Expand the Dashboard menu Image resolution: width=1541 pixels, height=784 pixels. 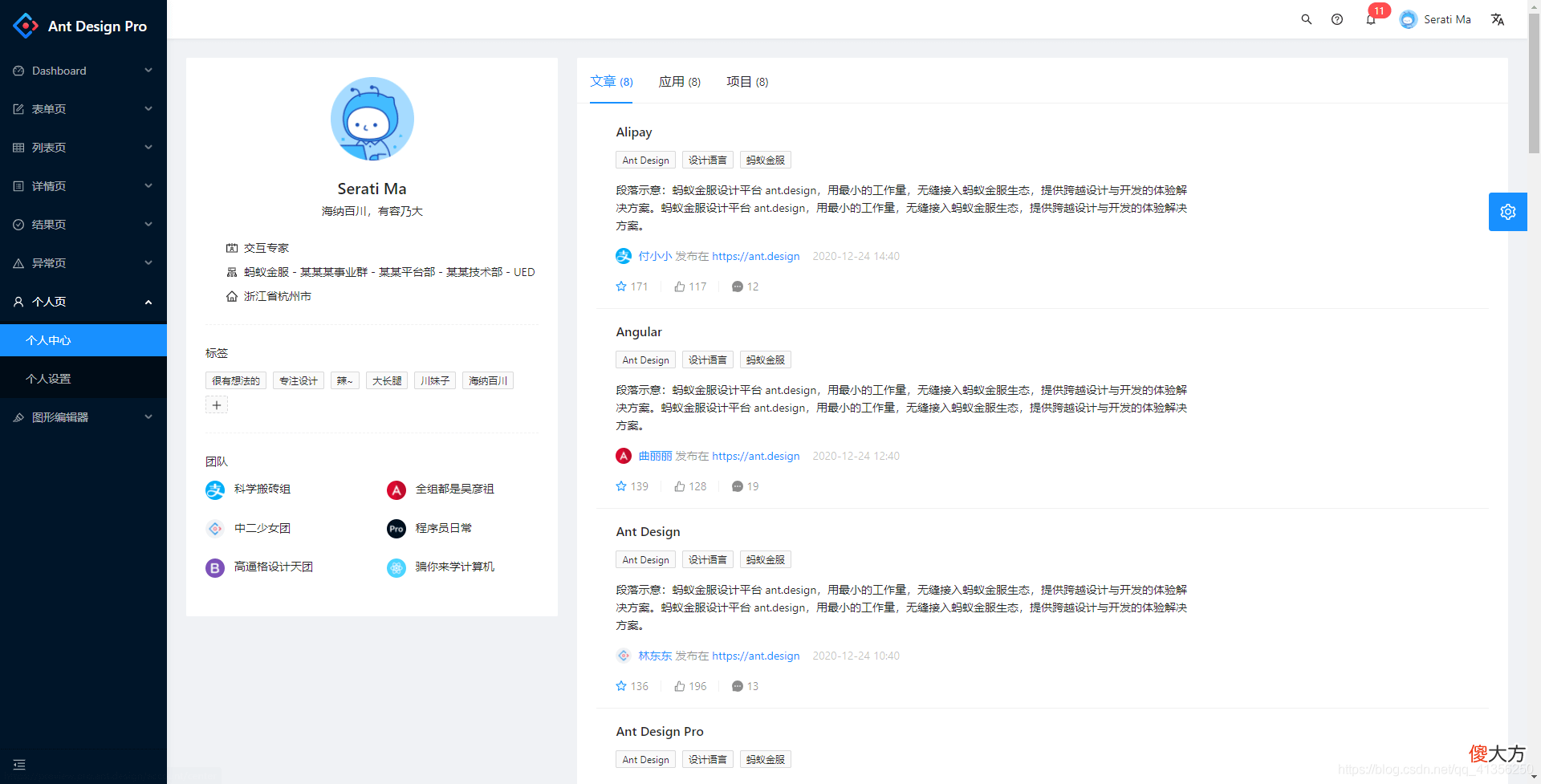[83, 71]
